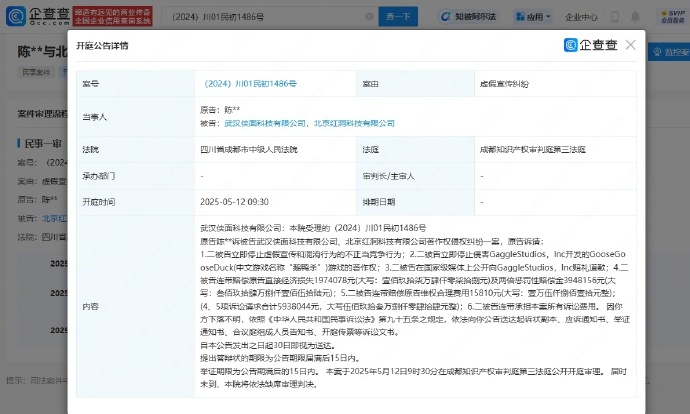Open the 武汉侠面科技有限公司 defendant link

pos(264,123)
